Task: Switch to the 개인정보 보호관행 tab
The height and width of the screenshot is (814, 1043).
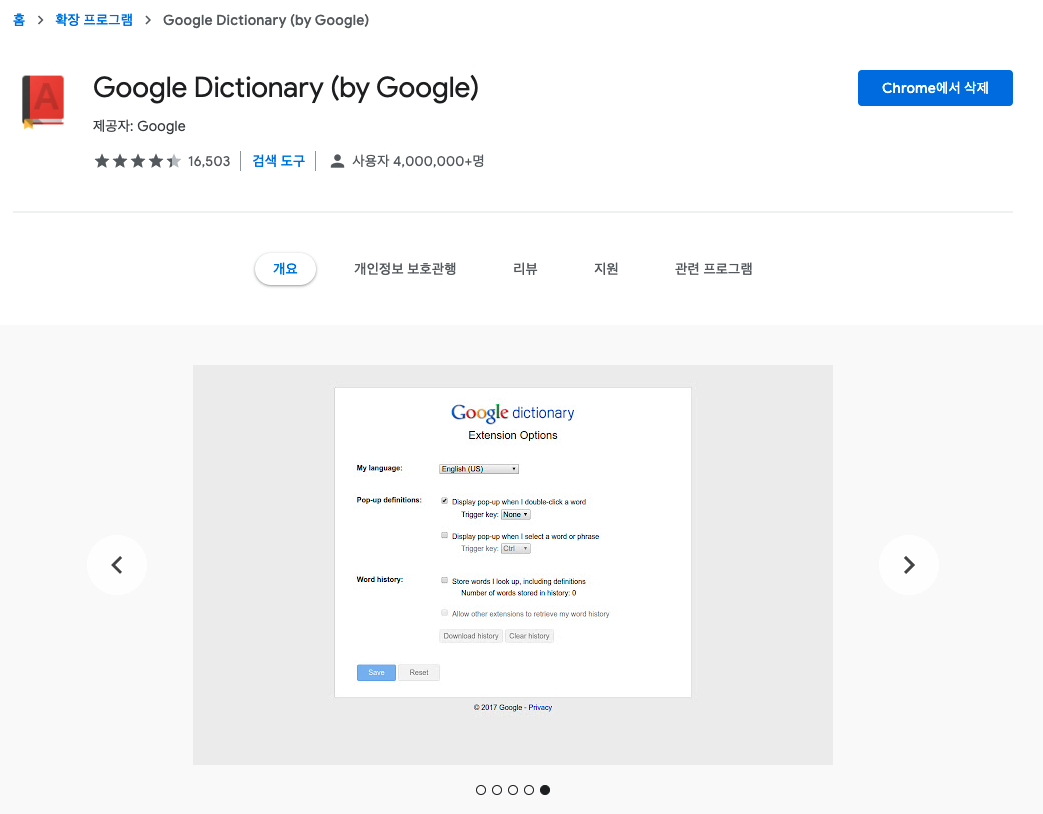Action: [405, 269]
